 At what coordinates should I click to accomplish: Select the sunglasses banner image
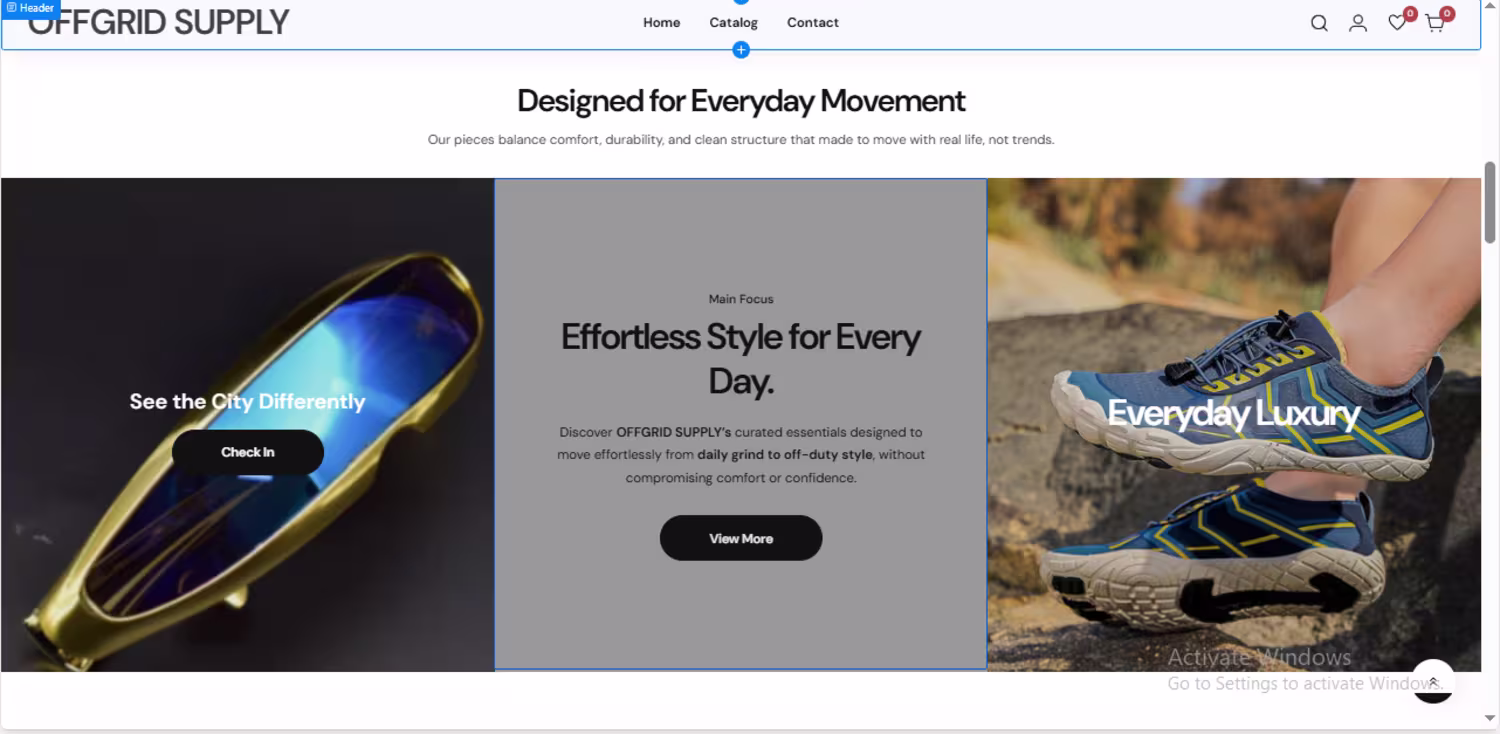pyautogui.click(x=247, y=425)
